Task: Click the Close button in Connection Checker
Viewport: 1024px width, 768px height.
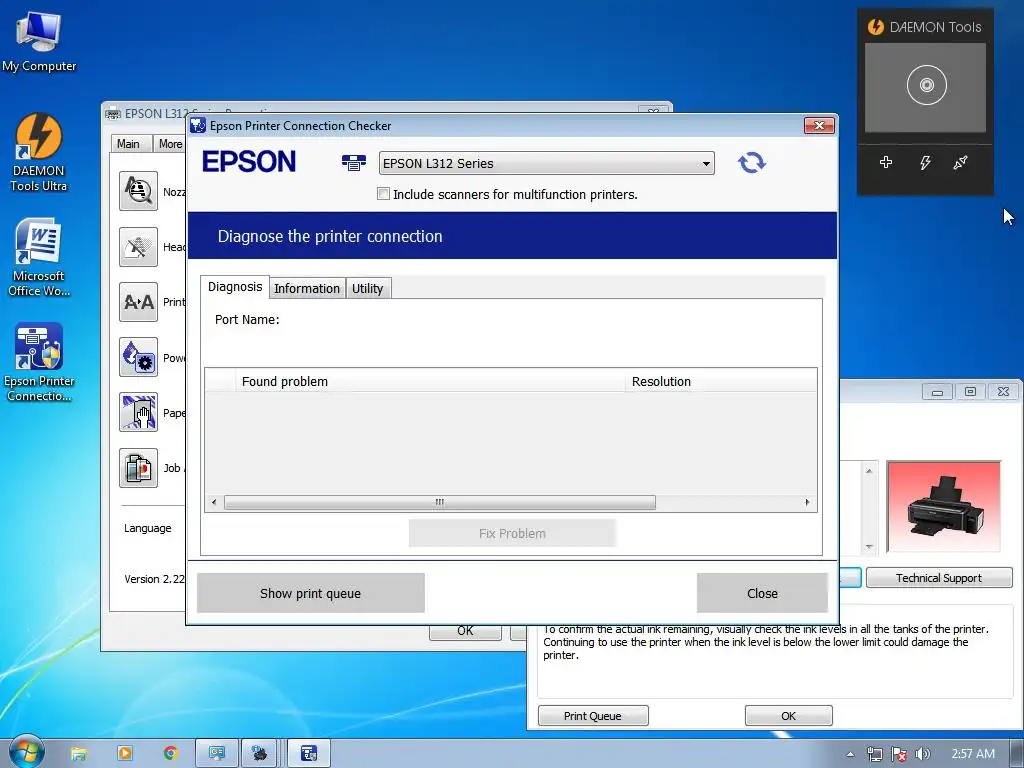Action: point(762,593)
